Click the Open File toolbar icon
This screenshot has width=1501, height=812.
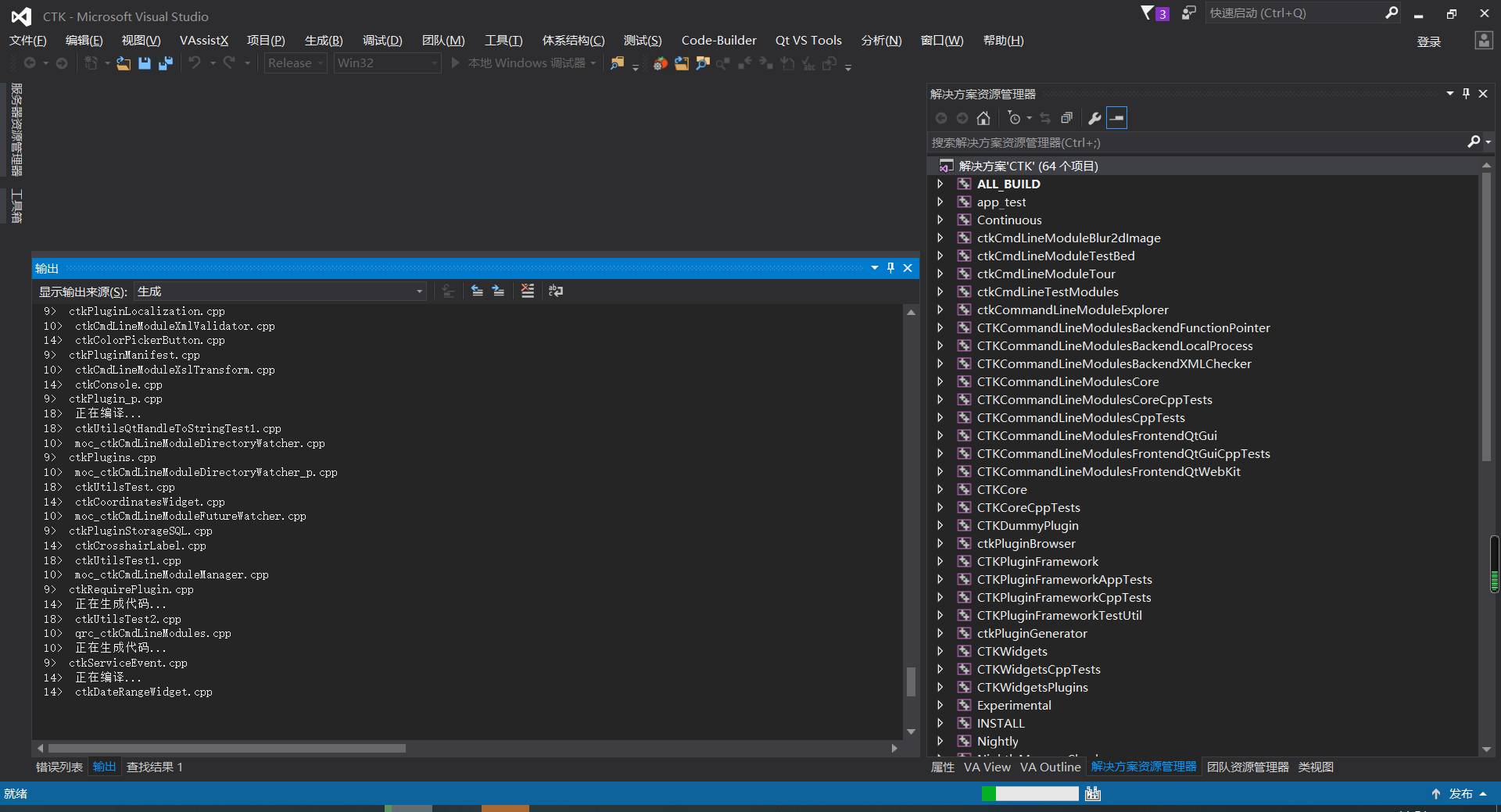pos(124,63)
